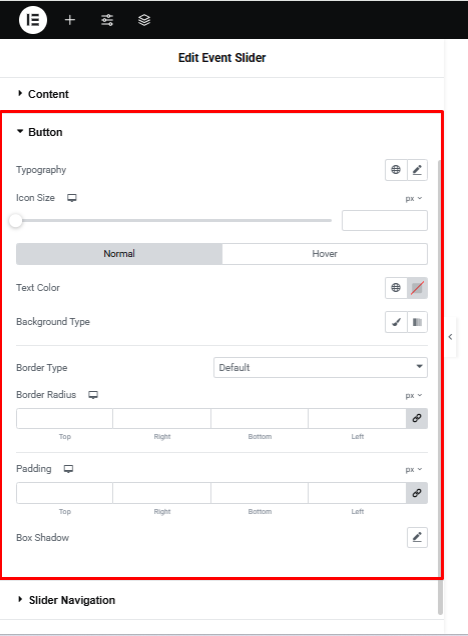Open the add element plus icon
Image resolution: width=468 pixels, height=636 pixels.
[70, 20]
